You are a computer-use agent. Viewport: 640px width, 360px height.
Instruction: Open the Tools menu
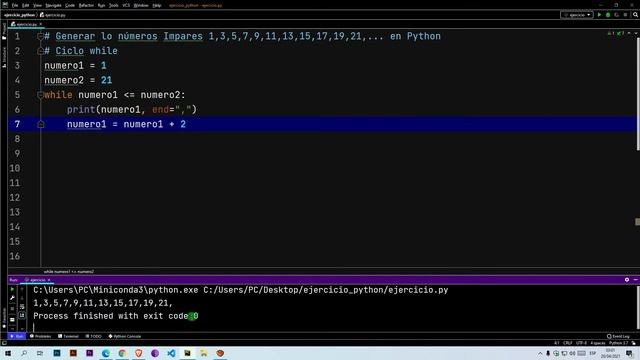tap(113, 5)
